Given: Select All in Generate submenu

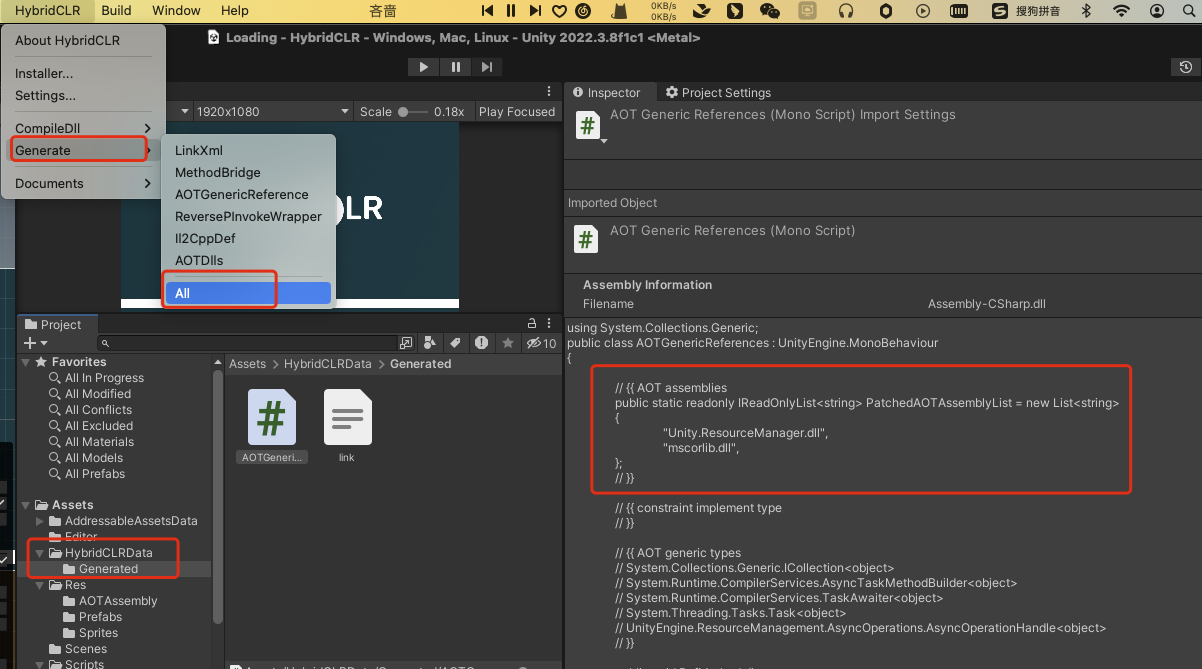Looking at the screenshot, I should (248, 293).
